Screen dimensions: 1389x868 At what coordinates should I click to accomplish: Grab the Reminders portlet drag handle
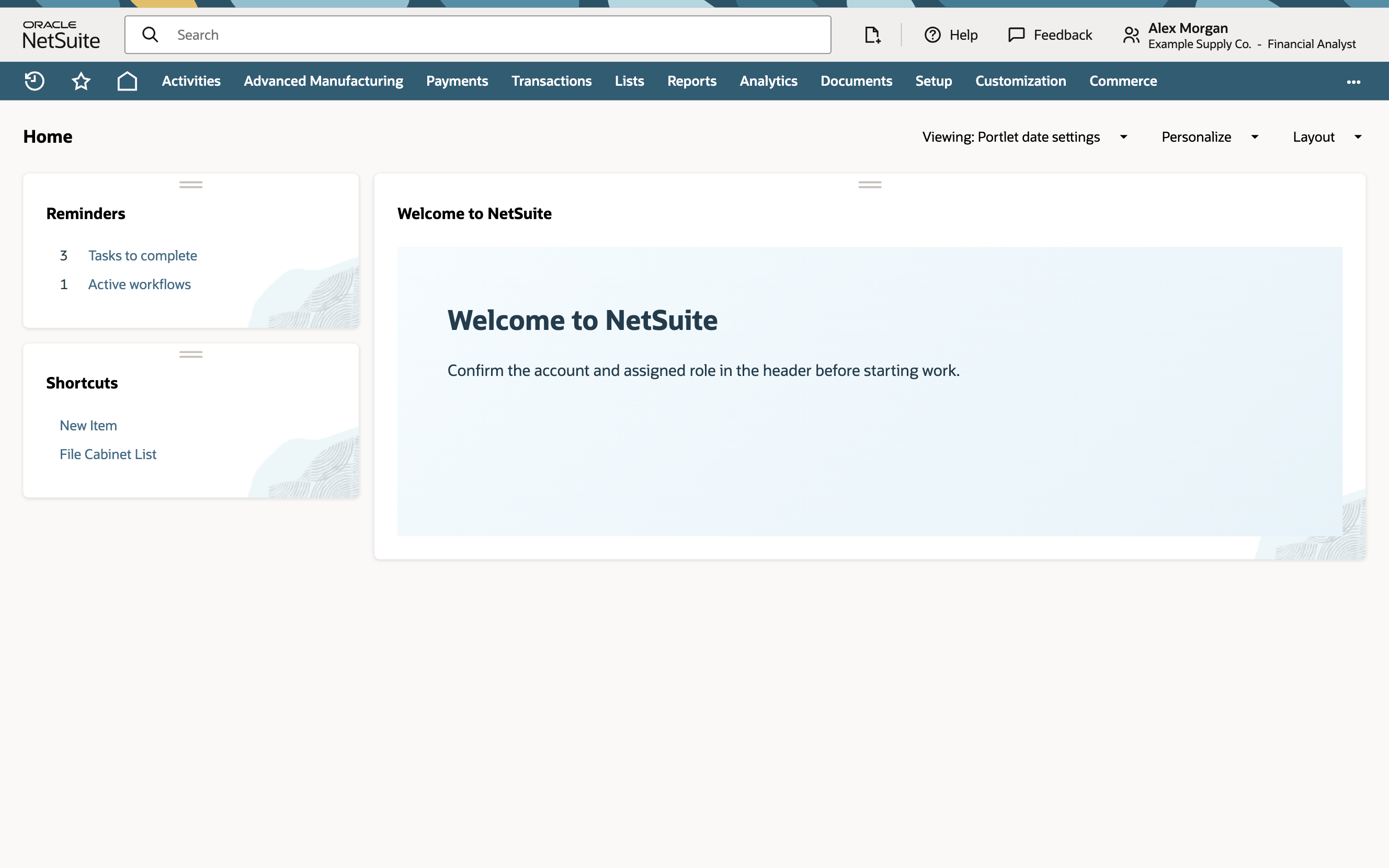[x=191, y=185]
